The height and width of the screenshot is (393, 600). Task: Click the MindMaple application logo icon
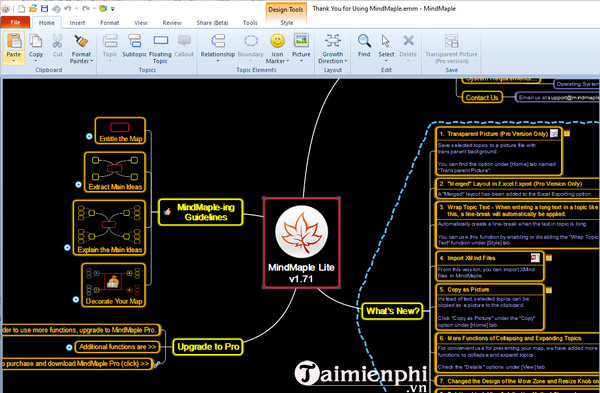click(6, 8)
